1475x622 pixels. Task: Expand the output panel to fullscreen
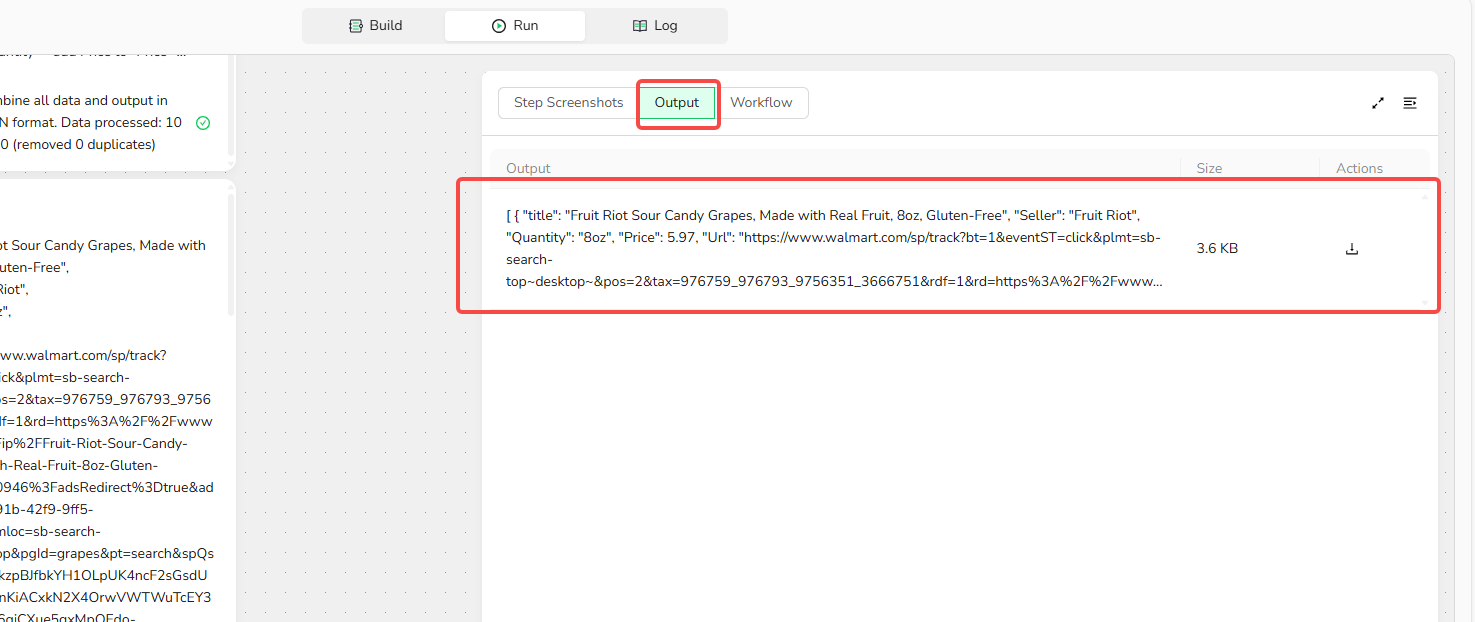(x=1378, y=103)
